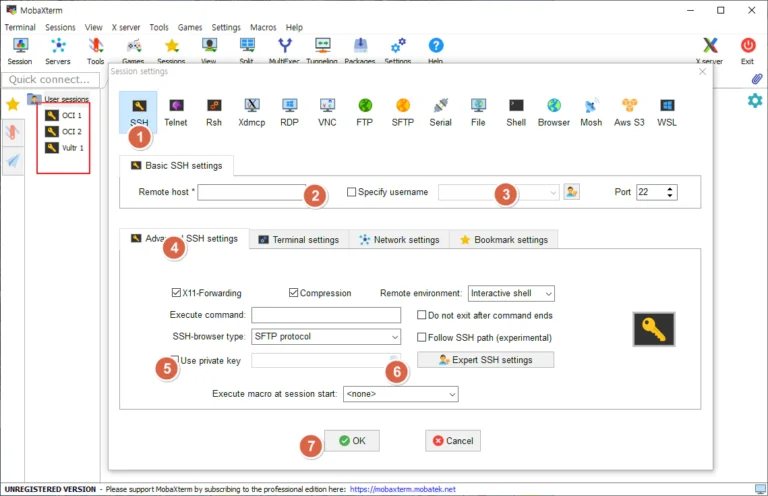Open the Help toolbar icon
The image size is (768, 496).
[435, 51]
